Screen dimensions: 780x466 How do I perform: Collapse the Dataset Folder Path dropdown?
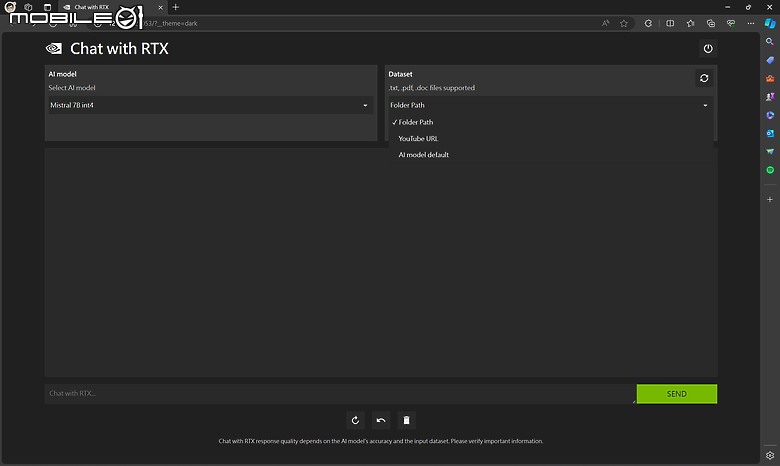(x=550, y=105)
